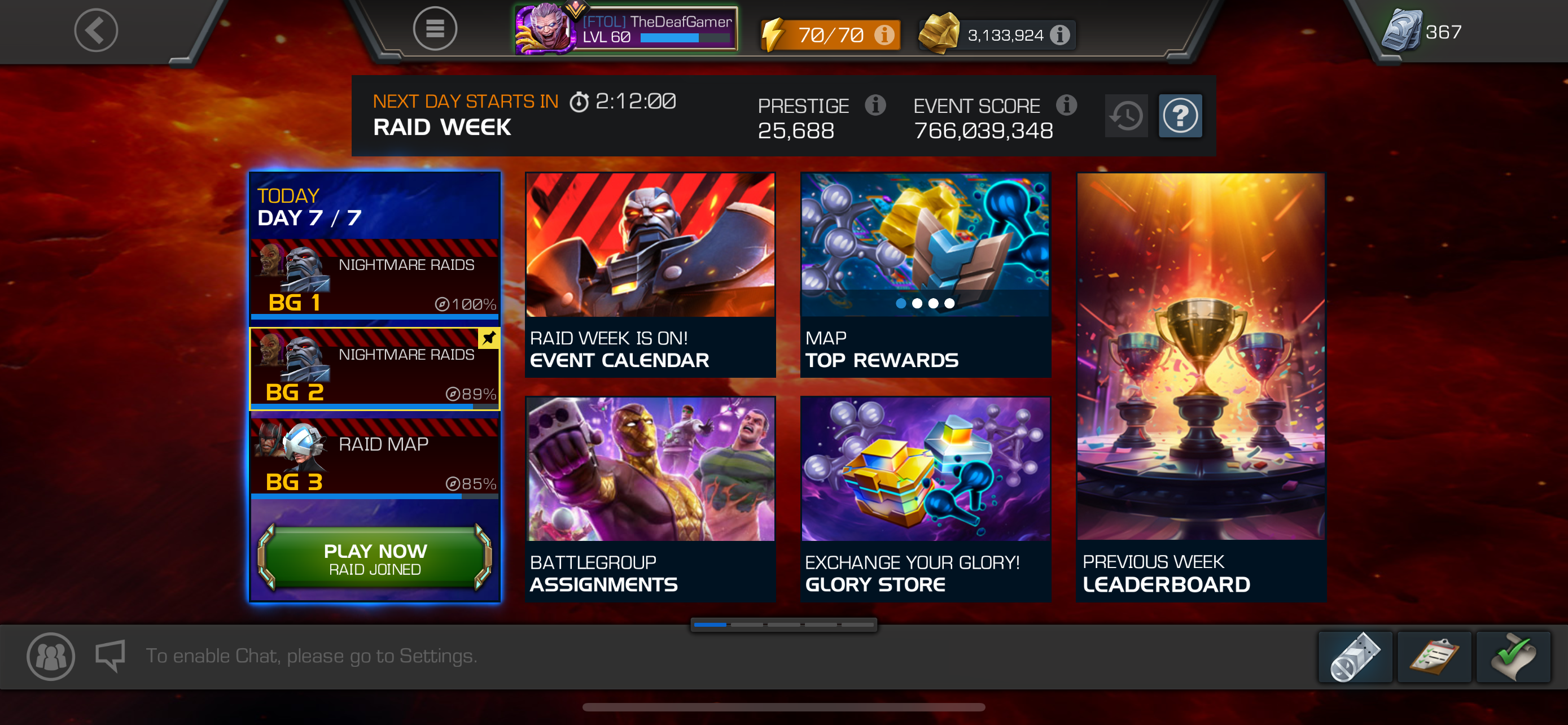The image size is (1568, 725).
Task: Show the Prestige info tooltip
Action: pos(875,106)
